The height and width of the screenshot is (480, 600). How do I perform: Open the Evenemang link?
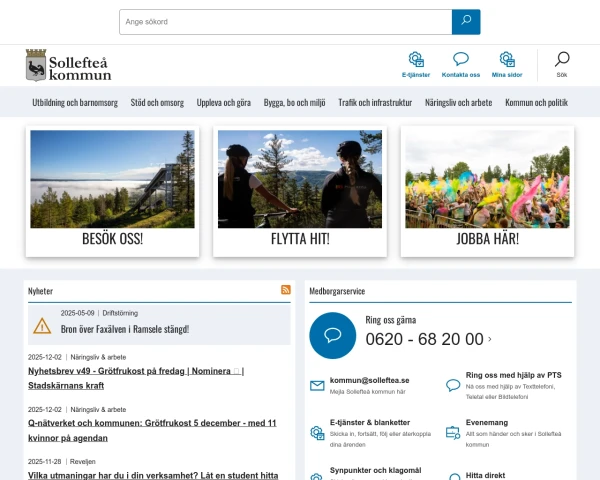487,423
